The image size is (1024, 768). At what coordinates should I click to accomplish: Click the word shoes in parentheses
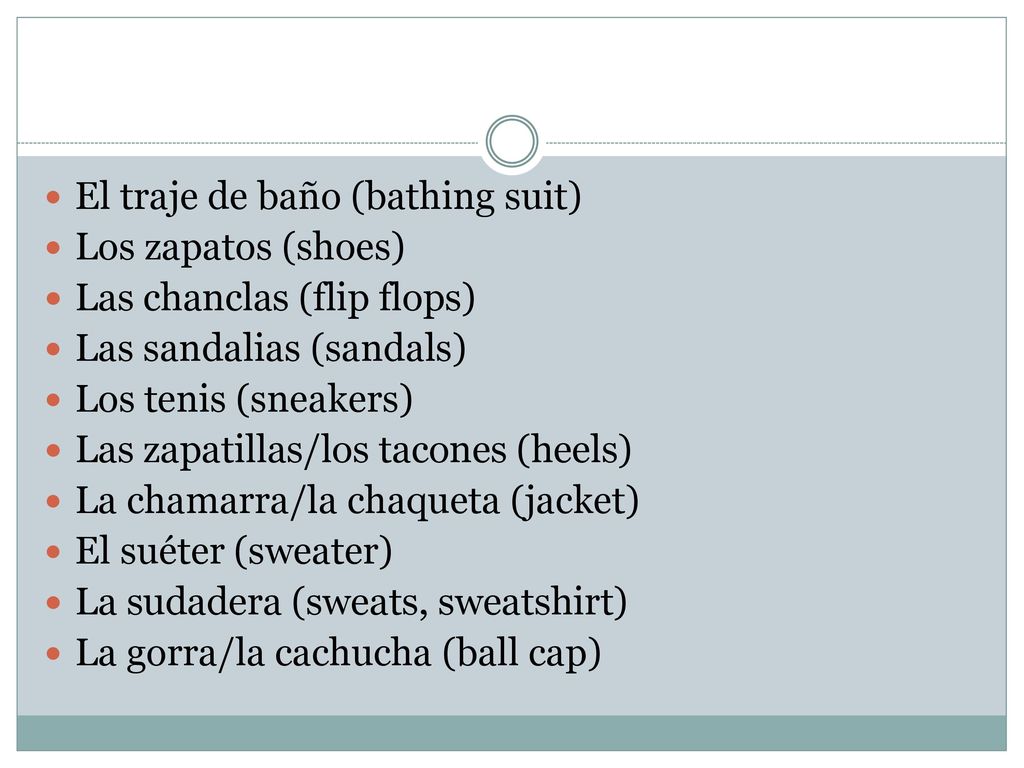(x=344, y=248)
